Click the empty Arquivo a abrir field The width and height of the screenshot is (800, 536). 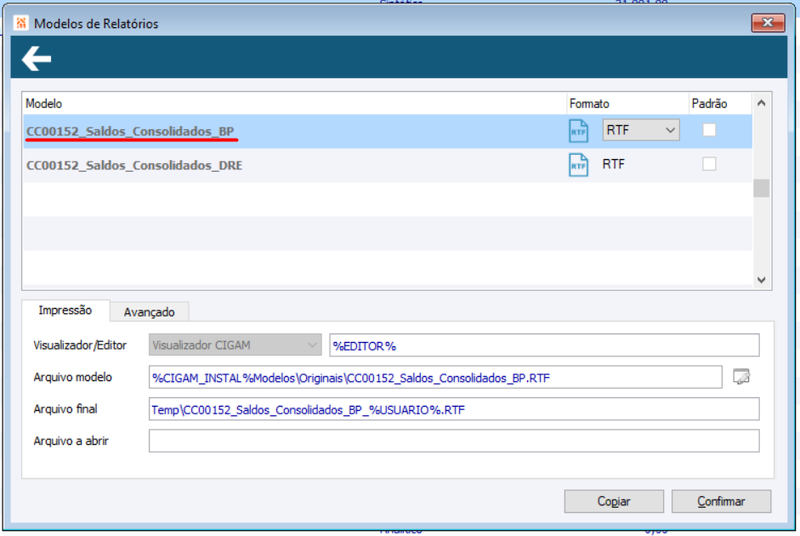(x=454, y=441)
